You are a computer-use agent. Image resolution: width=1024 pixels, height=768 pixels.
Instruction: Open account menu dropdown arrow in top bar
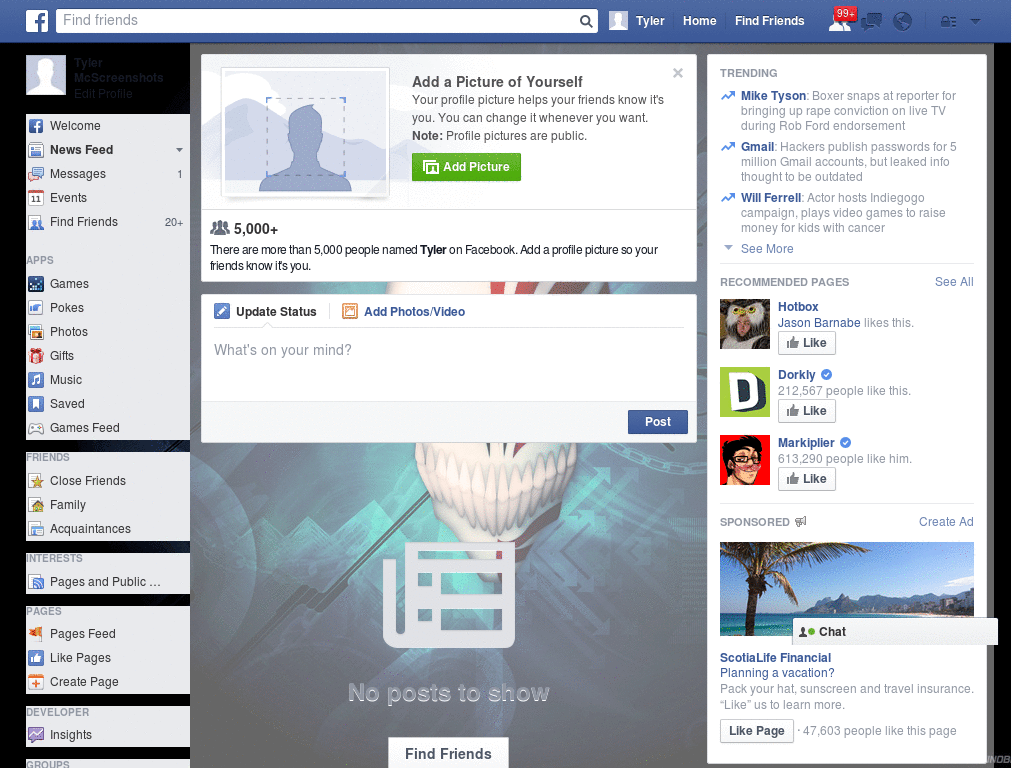point(975,21)
